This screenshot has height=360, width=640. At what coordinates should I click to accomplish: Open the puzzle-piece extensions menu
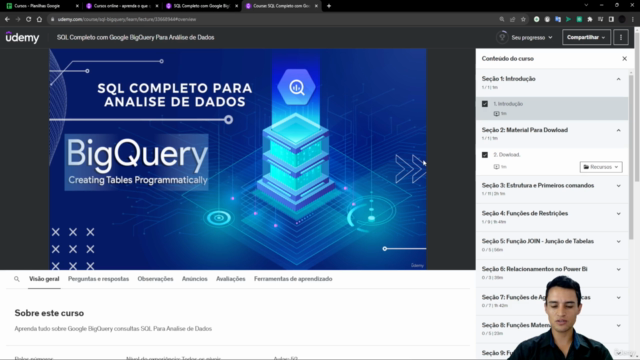pos(589,19)
